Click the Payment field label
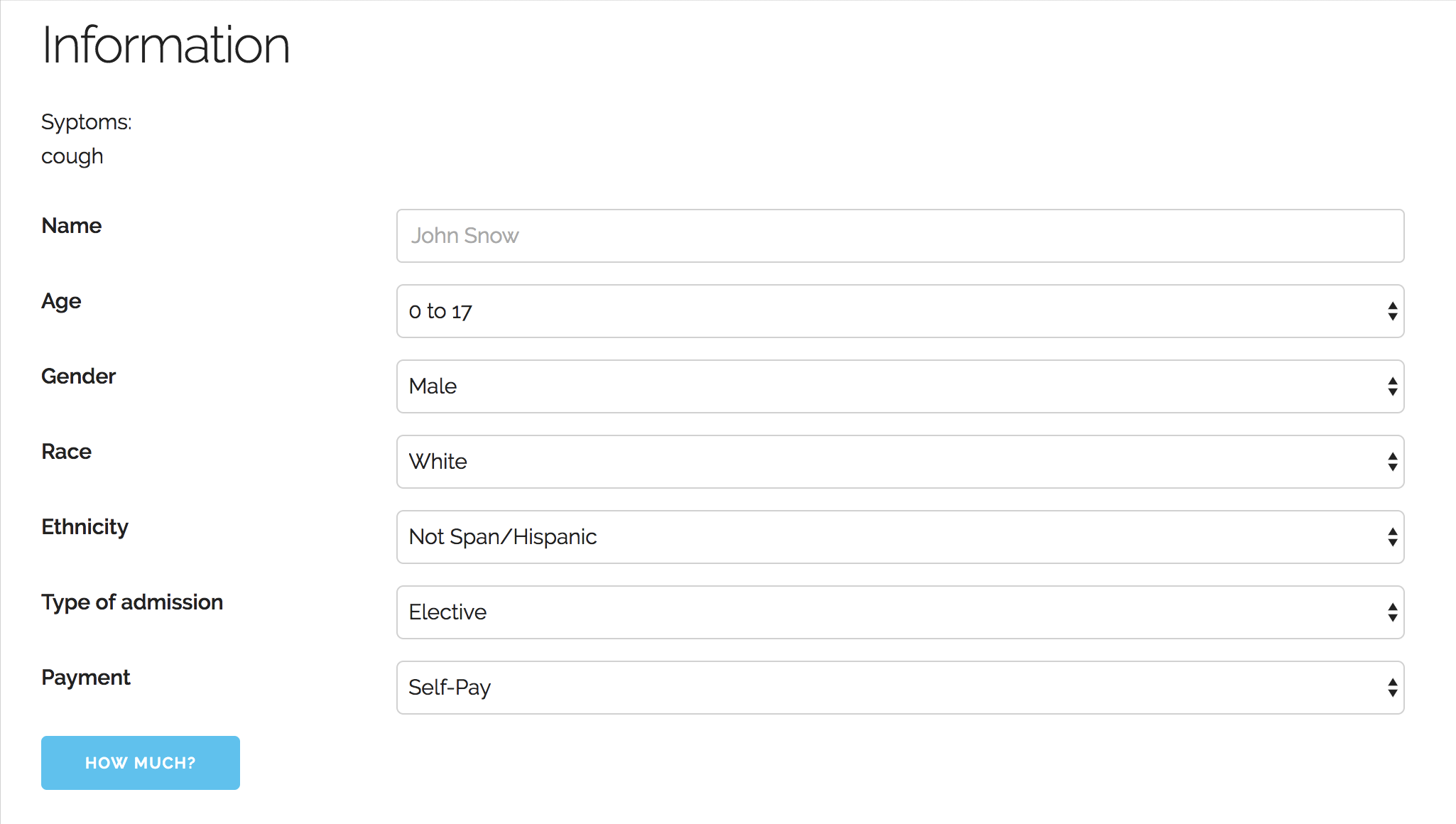Image resolution: width=1456 pixels, height=824 pixels. [x=86, y=678]
